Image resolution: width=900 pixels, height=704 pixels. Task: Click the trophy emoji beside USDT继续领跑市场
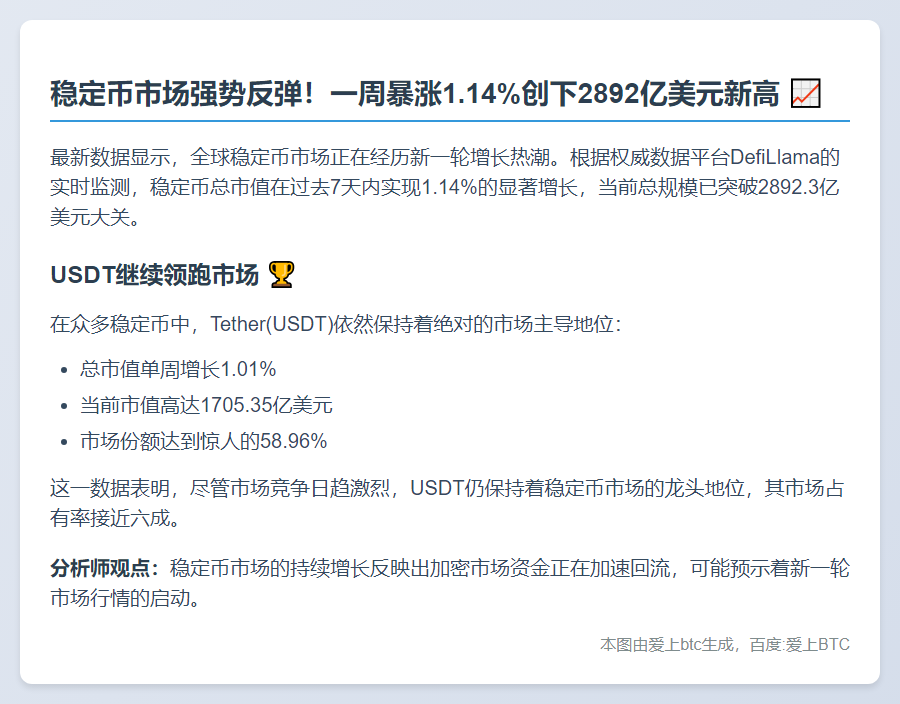pyautogui.click(x=282, y=275)
